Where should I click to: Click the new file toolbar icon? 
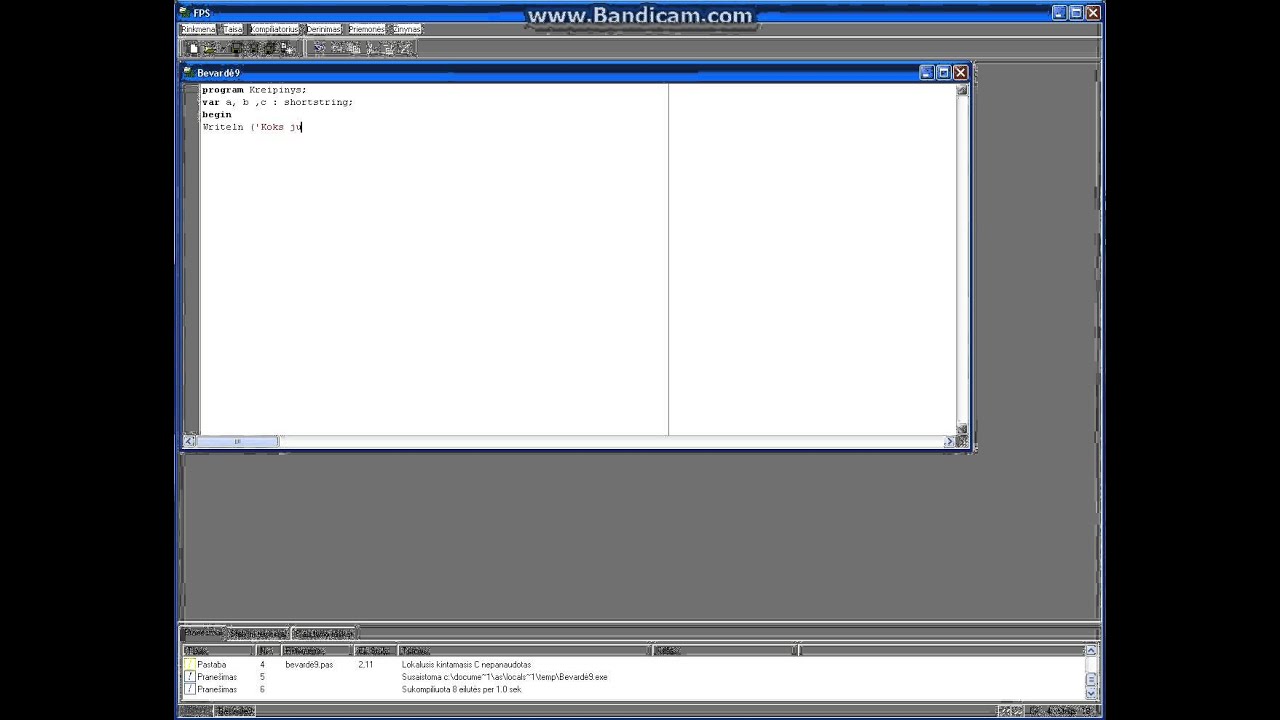pyautogui.click(x=194, y=48)
